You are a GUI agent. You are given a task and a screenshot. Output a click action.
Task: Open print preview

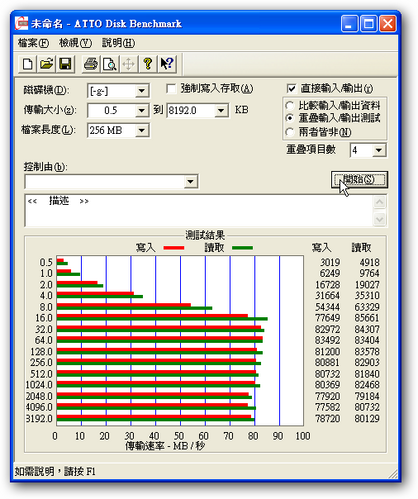coord(110,64)
